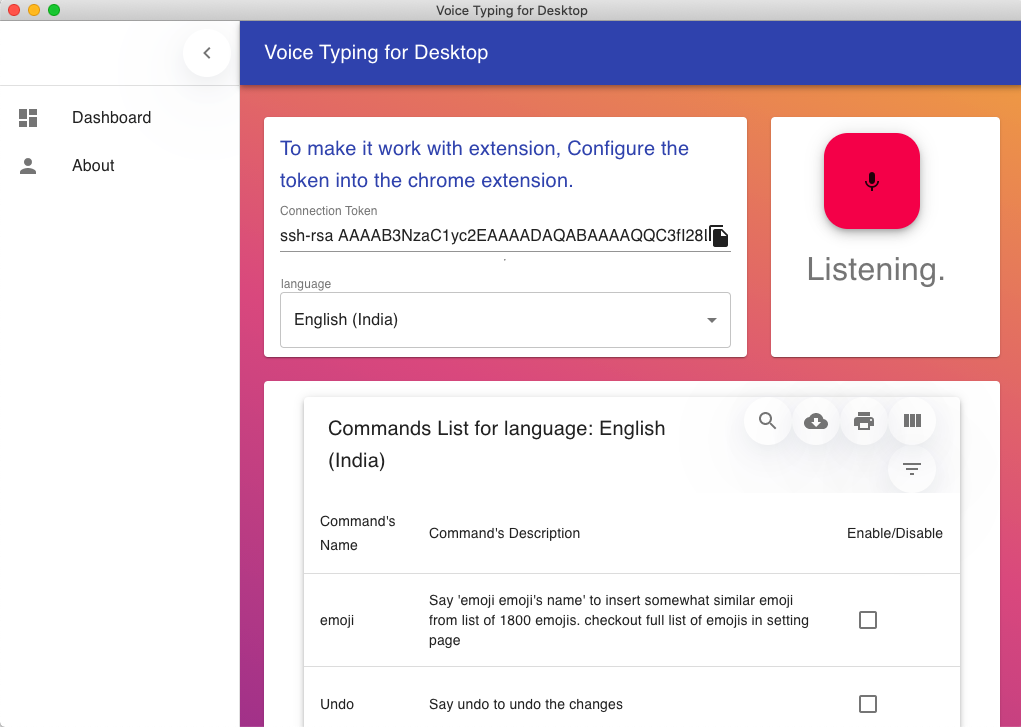
Task: Open the View Columns icon
Action: tap(912, 421)
